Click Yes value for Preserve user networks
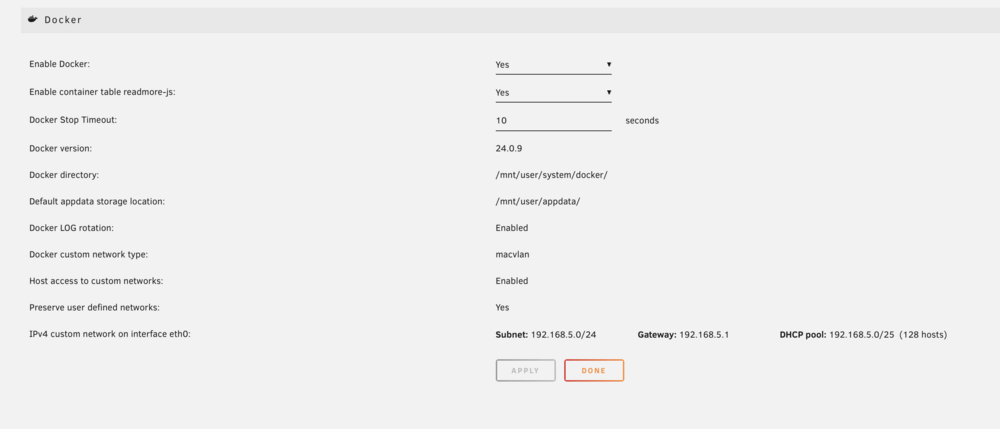Image resolution: width=1000 pixels, height=429 pixels. pos(503,307)
